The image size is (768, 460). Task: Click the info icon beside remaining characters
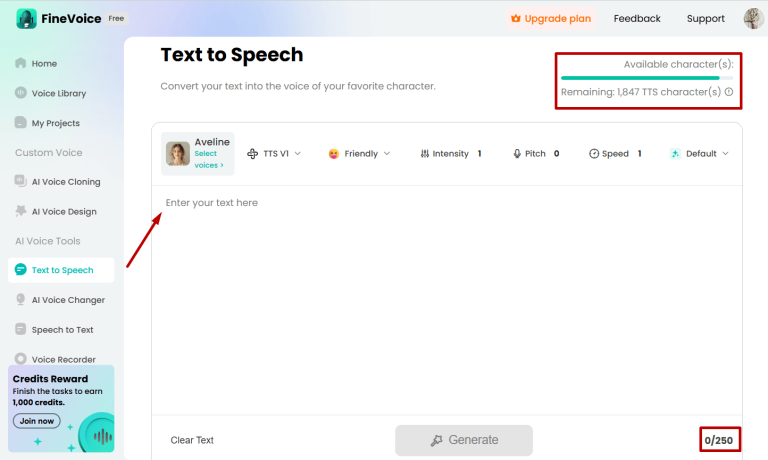pyautogui.click(x=729, y=92)
